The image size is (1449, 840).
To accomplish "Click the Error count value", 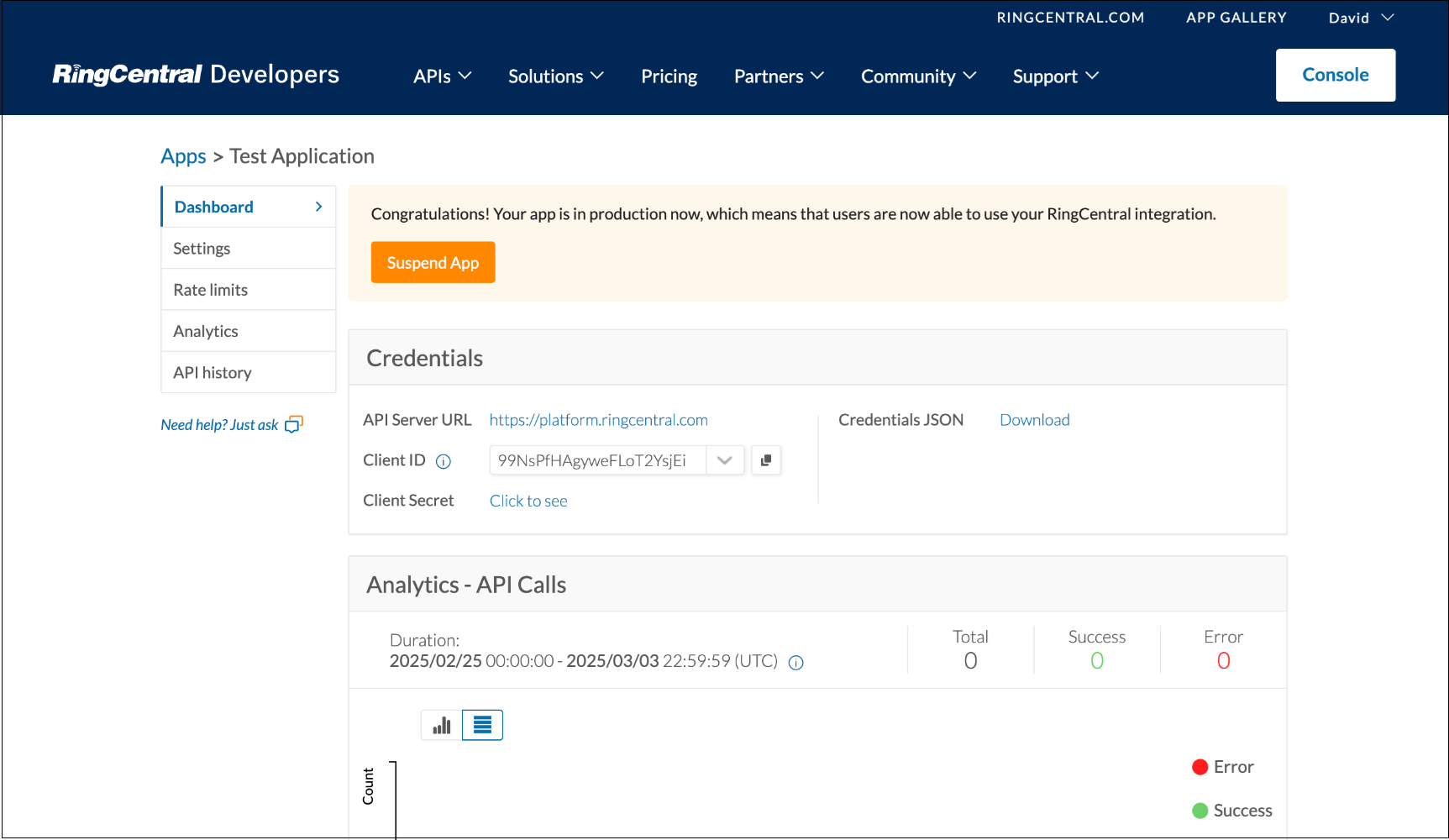I will tap(1223, 661).
